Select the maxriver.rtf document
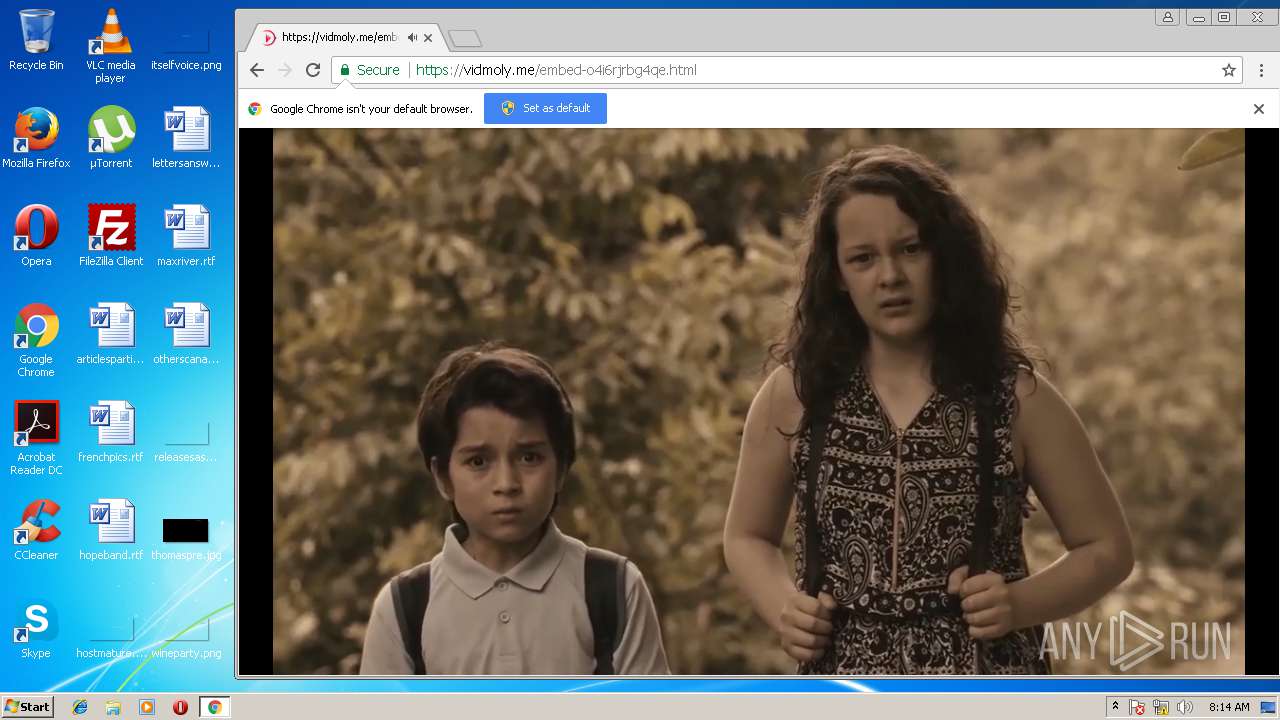The width and height of the screenshot is (1280, 720). [x=186, y=236]
